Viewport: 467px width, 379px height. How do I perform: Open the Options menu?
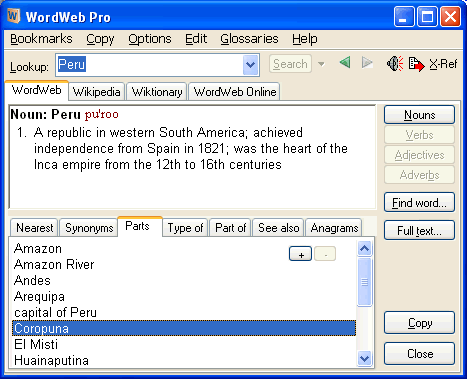point(150,39)
